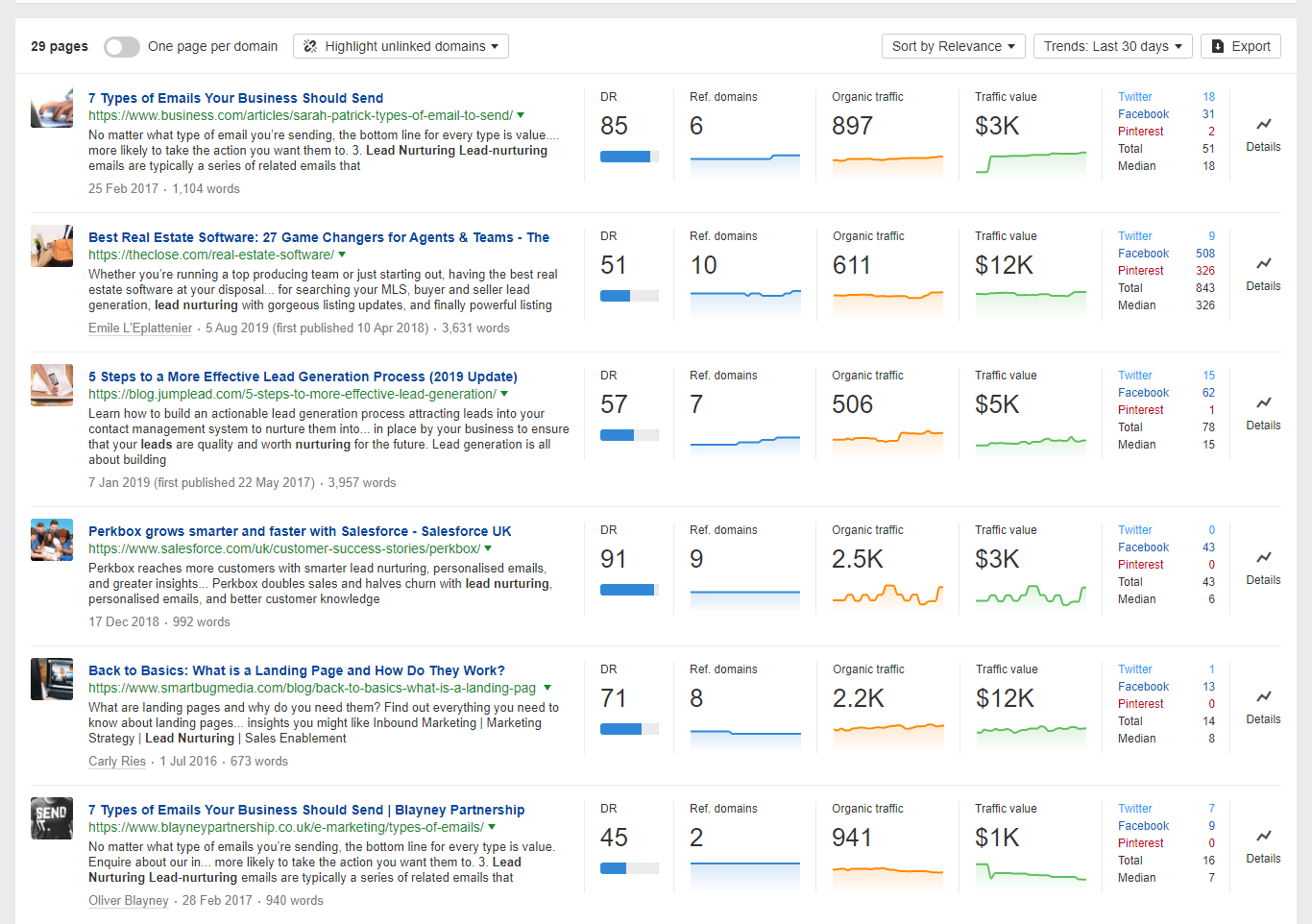Open the www.business.com article URL
Screen dimensions: 1312x924
coord(301,116)
